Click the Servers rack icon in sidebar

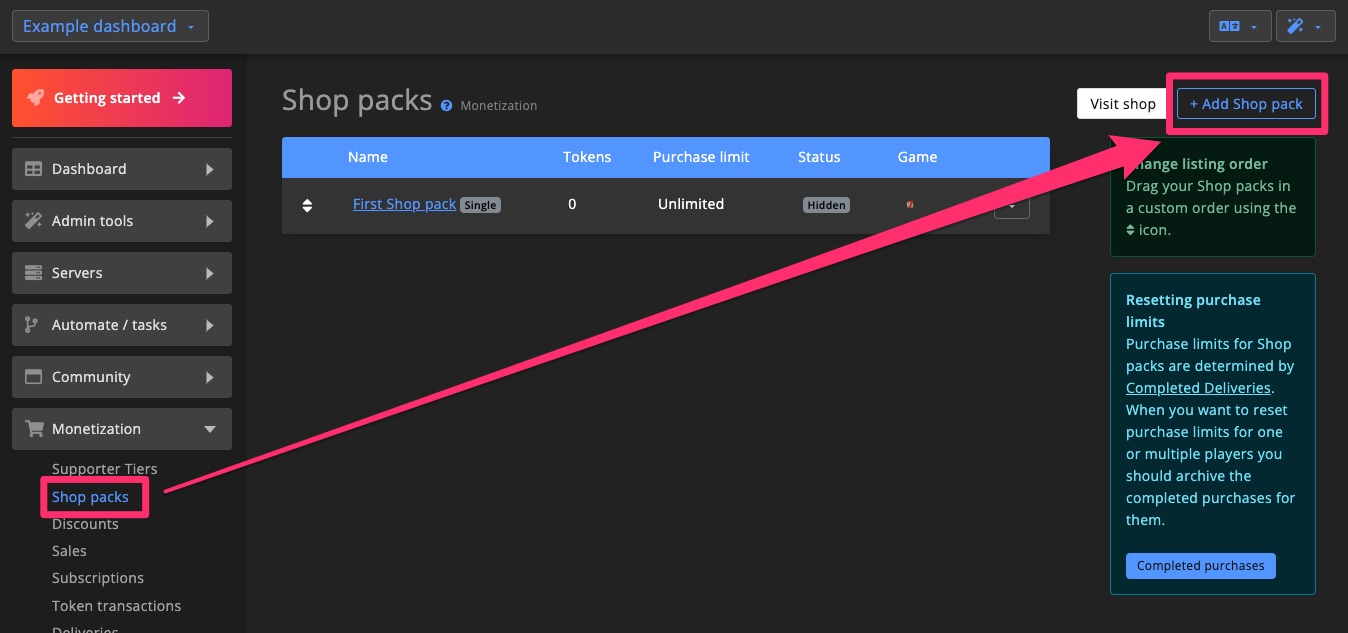(33, 273)
